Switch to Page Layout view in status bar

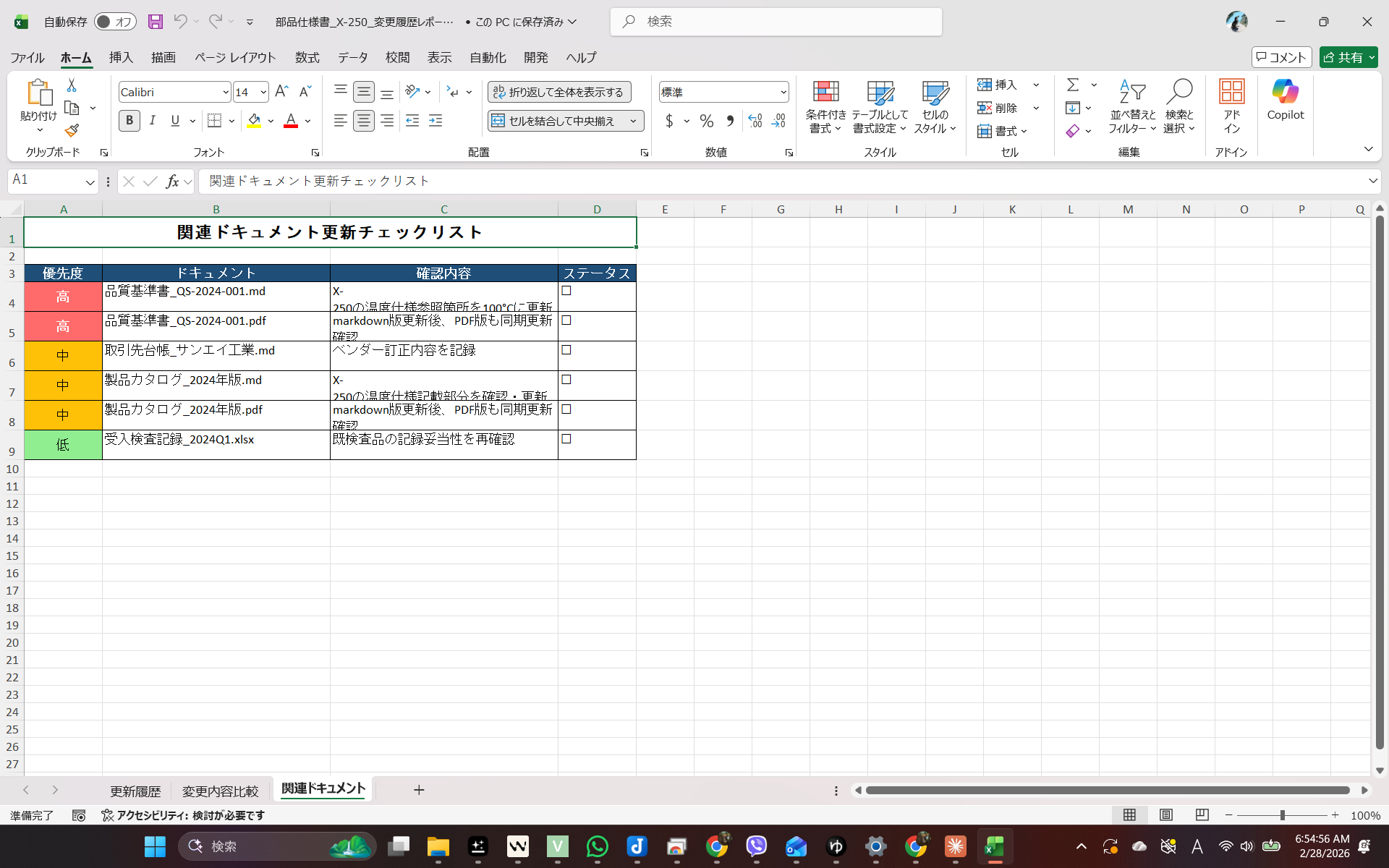coord(1166,815)
